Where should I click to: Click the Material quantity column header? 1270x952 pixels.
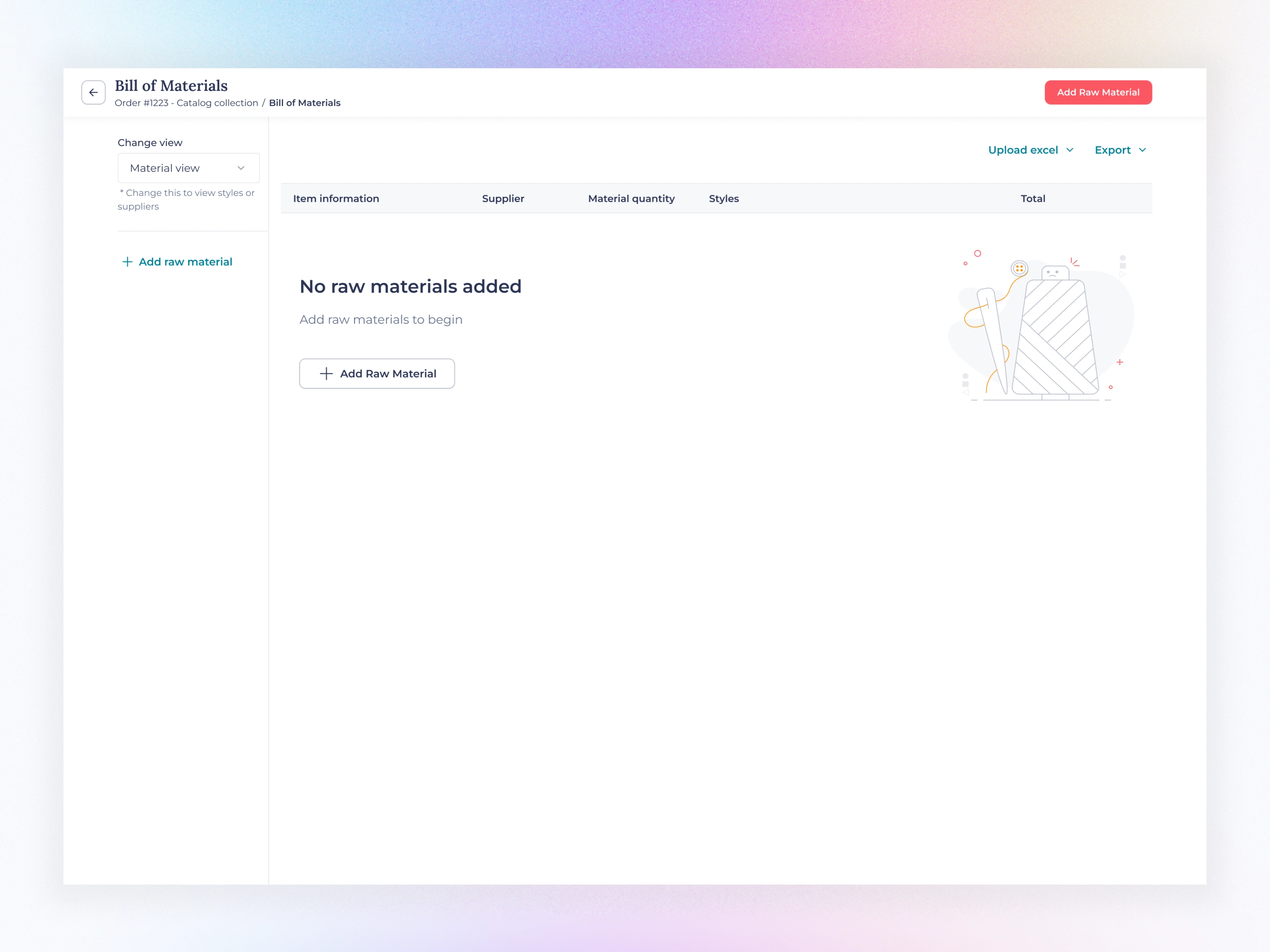[631, 199]
